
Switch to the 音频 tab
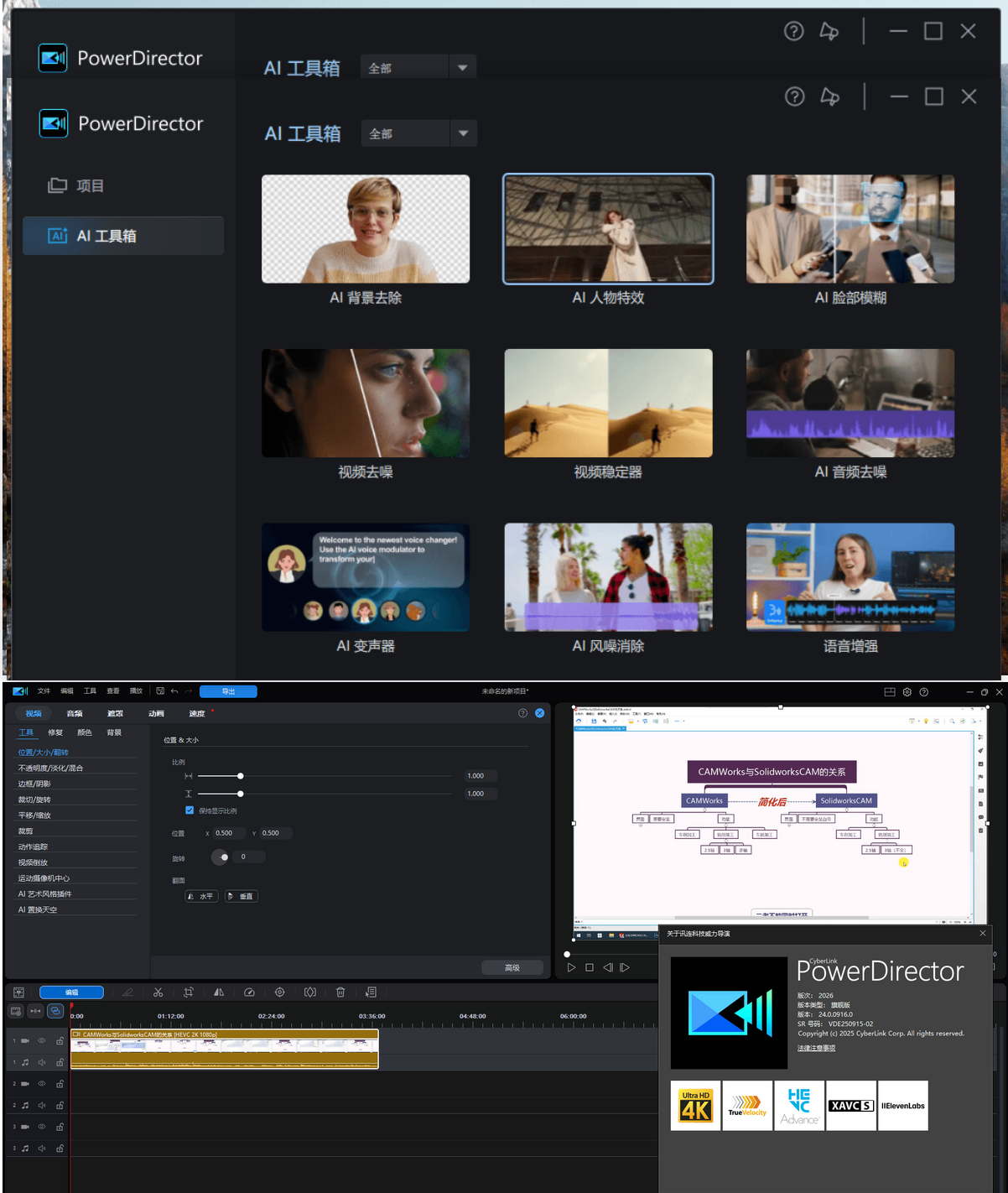click(75, 713)
